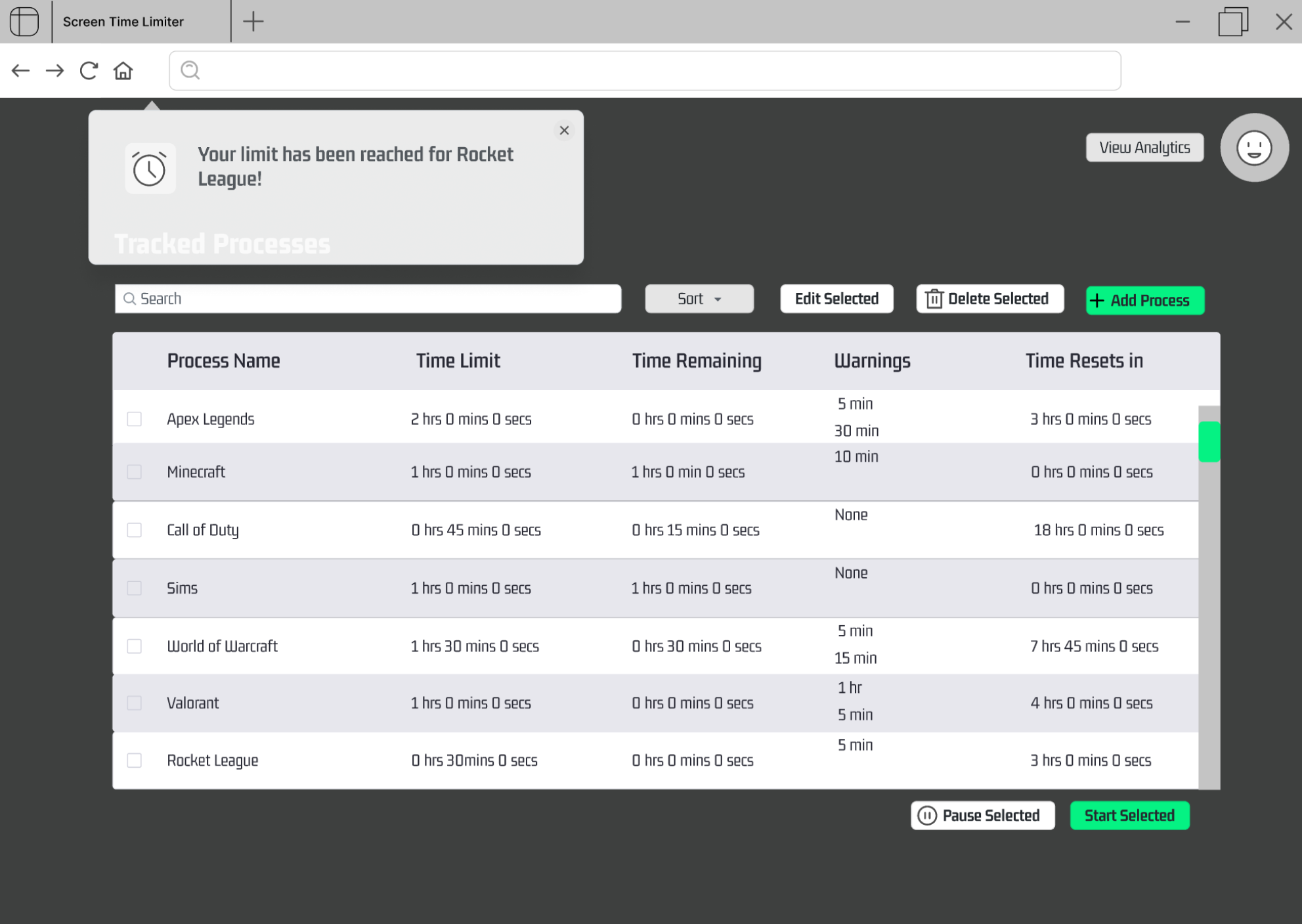Click the search icon in the address bar

point(190,70)
